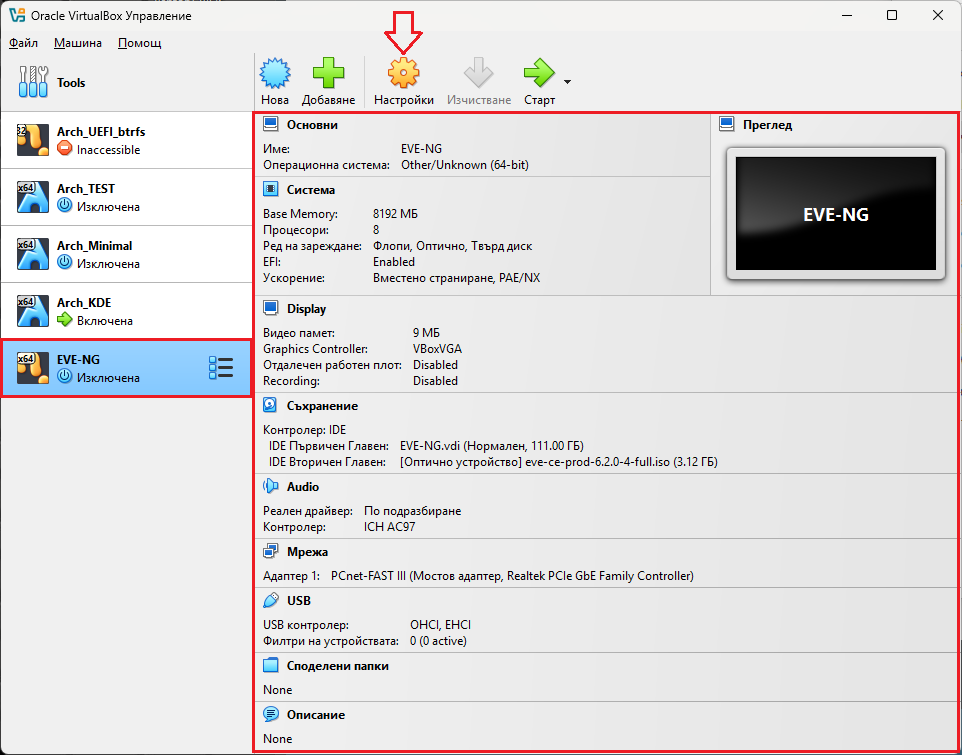Image resolution: width=962 pixels, height=755 pixels.
Task: Click the green plus Добавяне icon
Action: [328, 74]
